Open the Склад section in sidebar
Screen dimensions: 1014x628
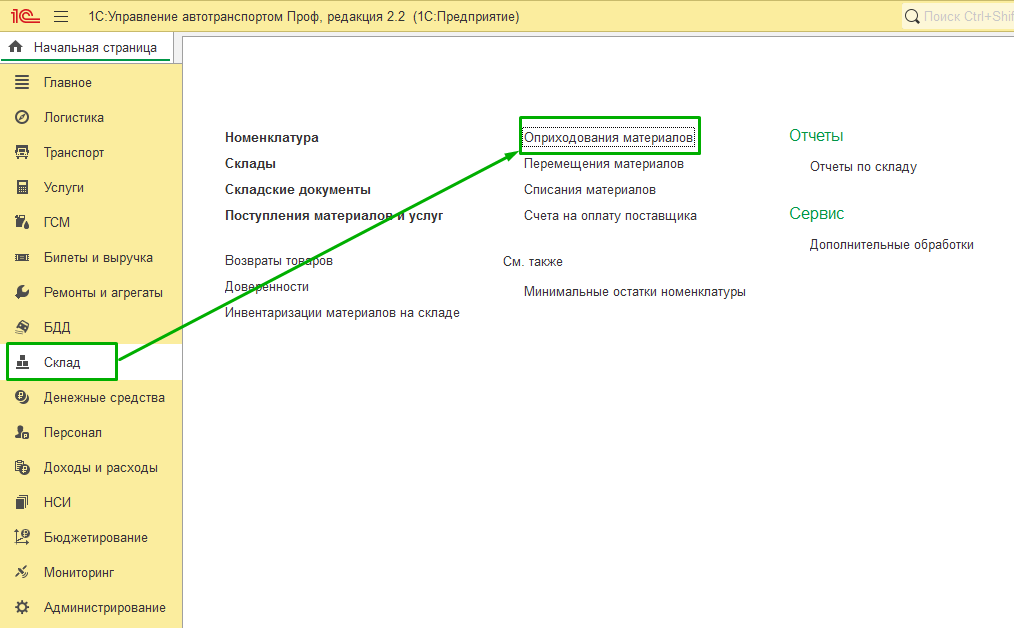pos(62,363)
